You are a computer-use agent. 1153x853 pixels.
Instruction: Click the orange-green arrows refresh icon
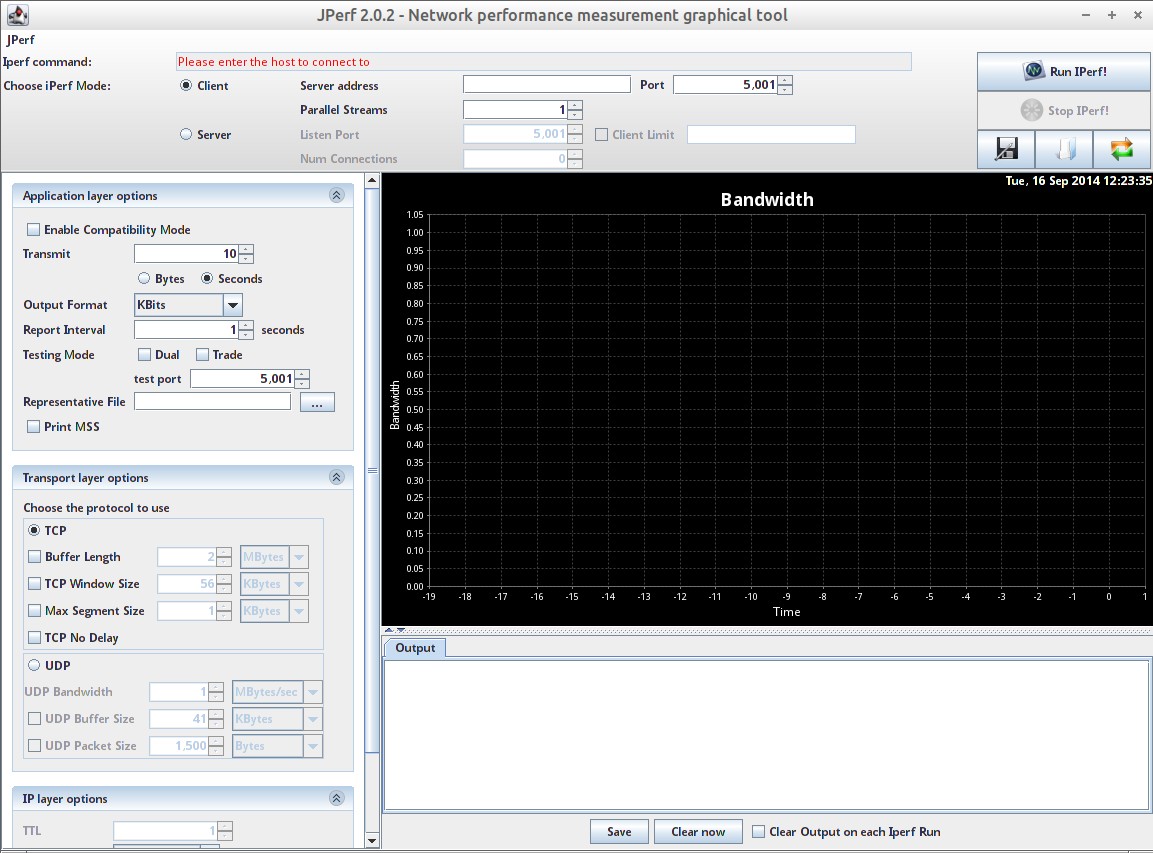(x=1122, y=149)
